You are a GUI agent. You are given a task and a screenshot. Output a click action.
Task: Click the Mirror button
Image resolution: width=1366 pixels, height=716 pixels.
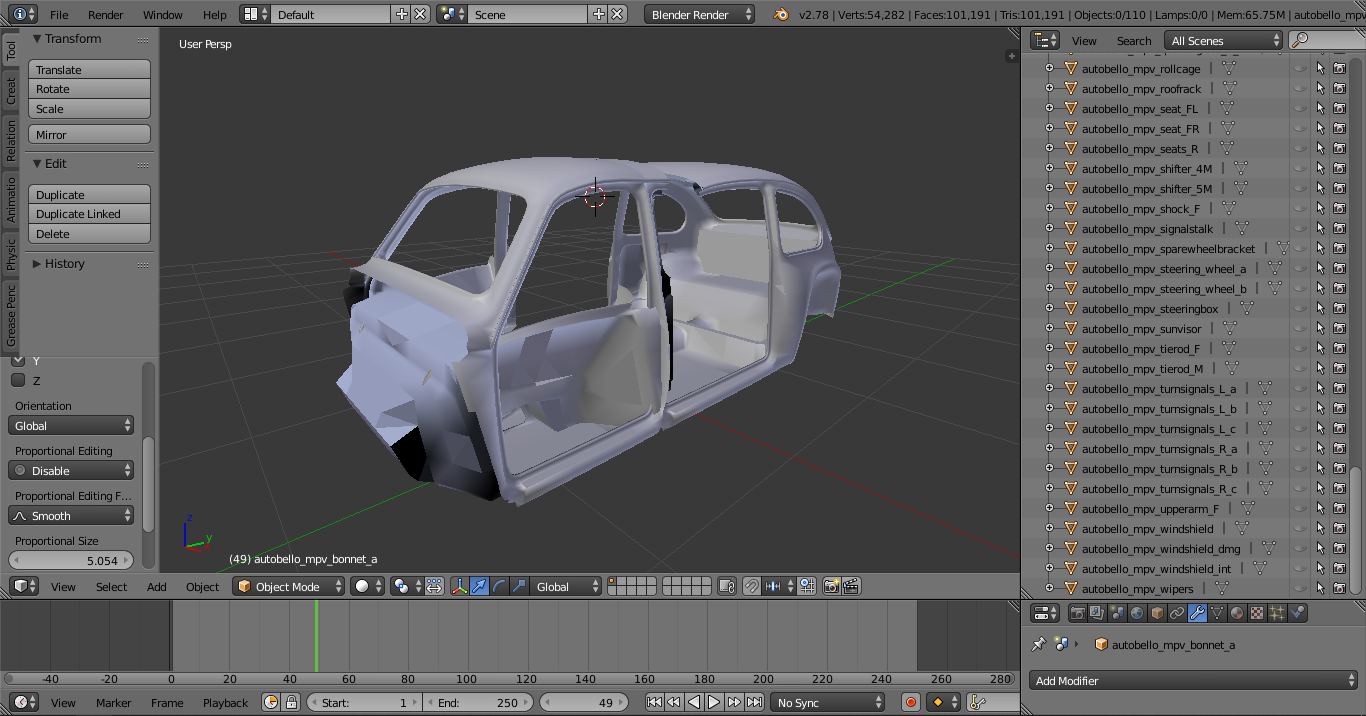[x=90, y=135]
